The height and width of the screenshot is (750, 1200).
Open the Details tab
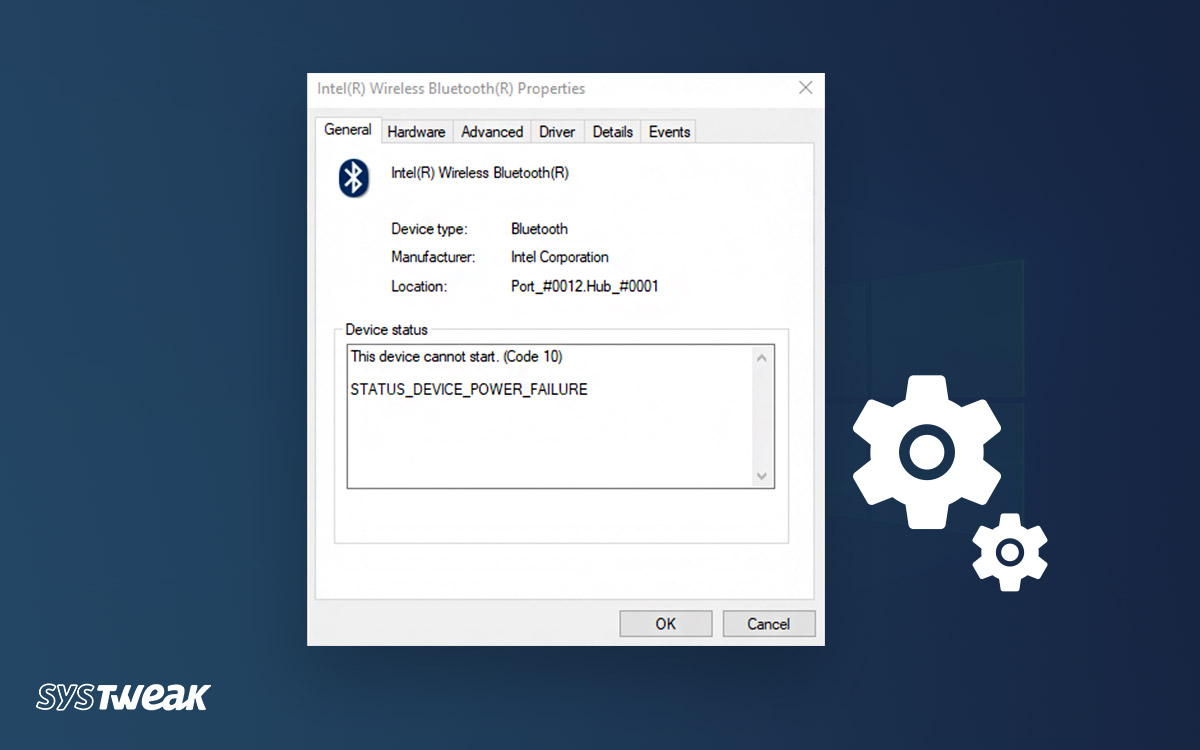612,131
